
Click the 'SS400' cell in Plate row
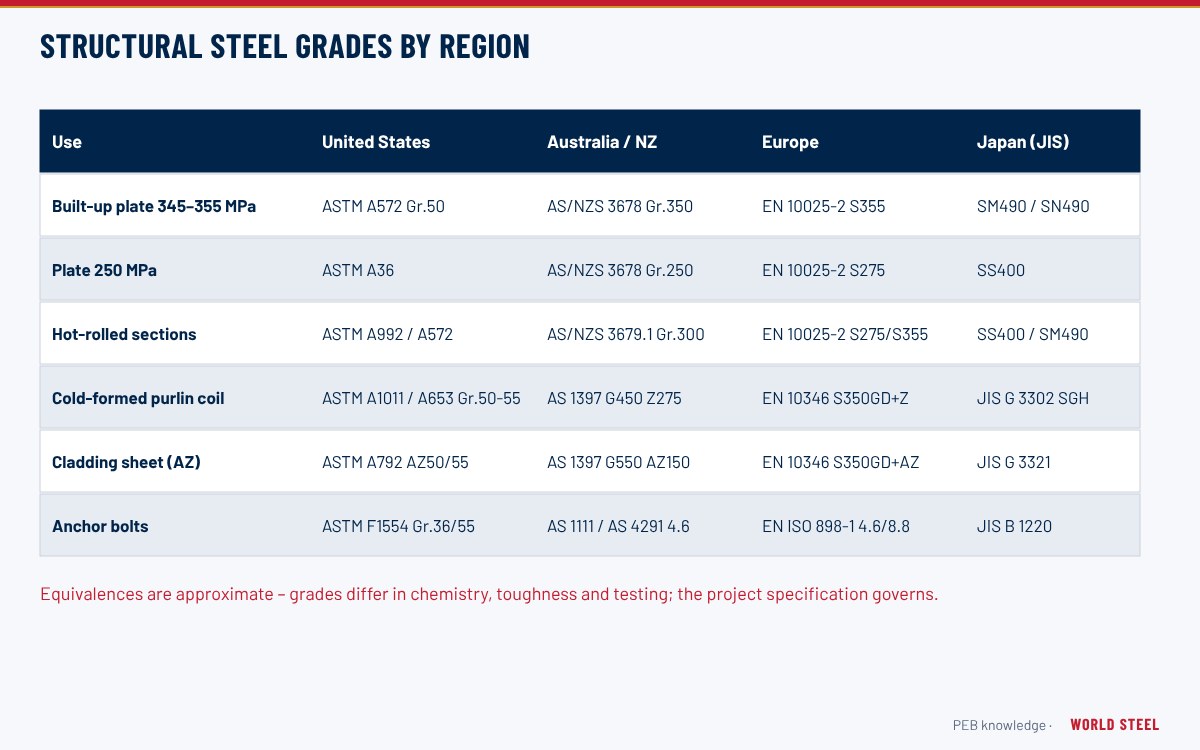(x=1001, y=270)
